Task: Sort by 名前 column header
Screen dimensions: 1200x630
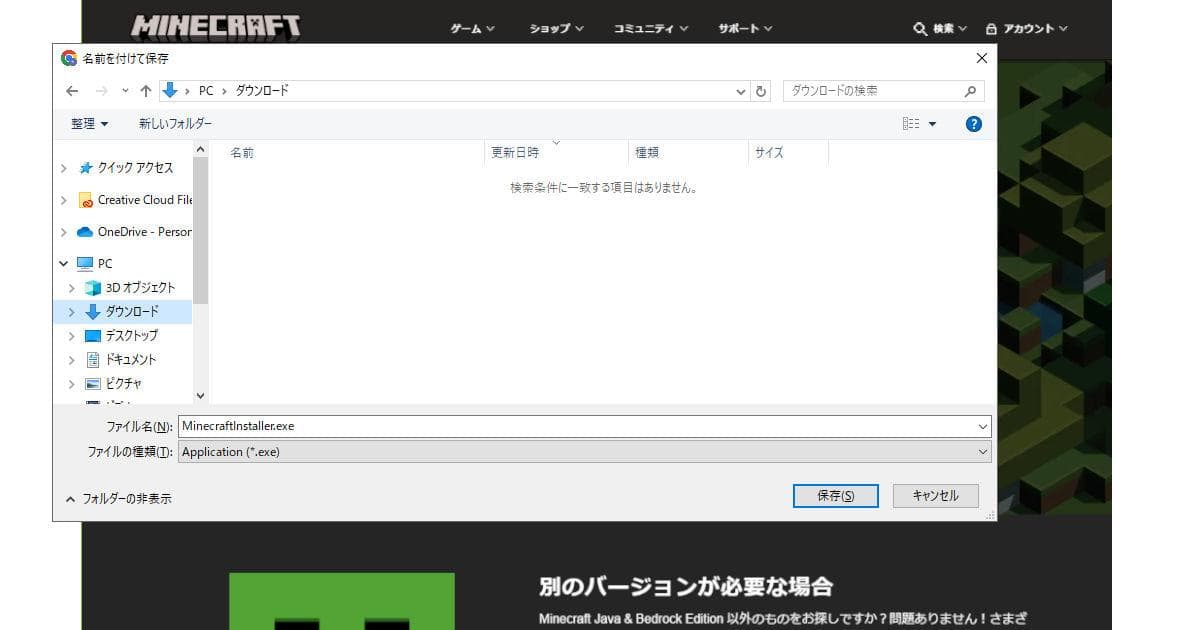Action: [242, 153]
